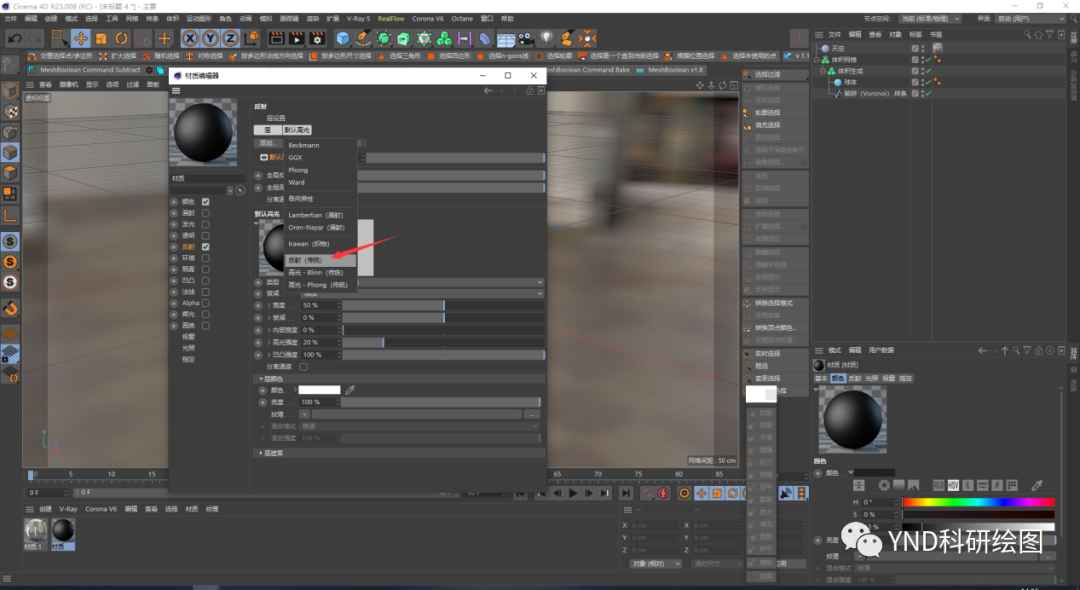Viewport: 1080px width, 590px height.
Task: Select 球体 object in object manager
Action: pyautogui.click(x=851, y=82)
